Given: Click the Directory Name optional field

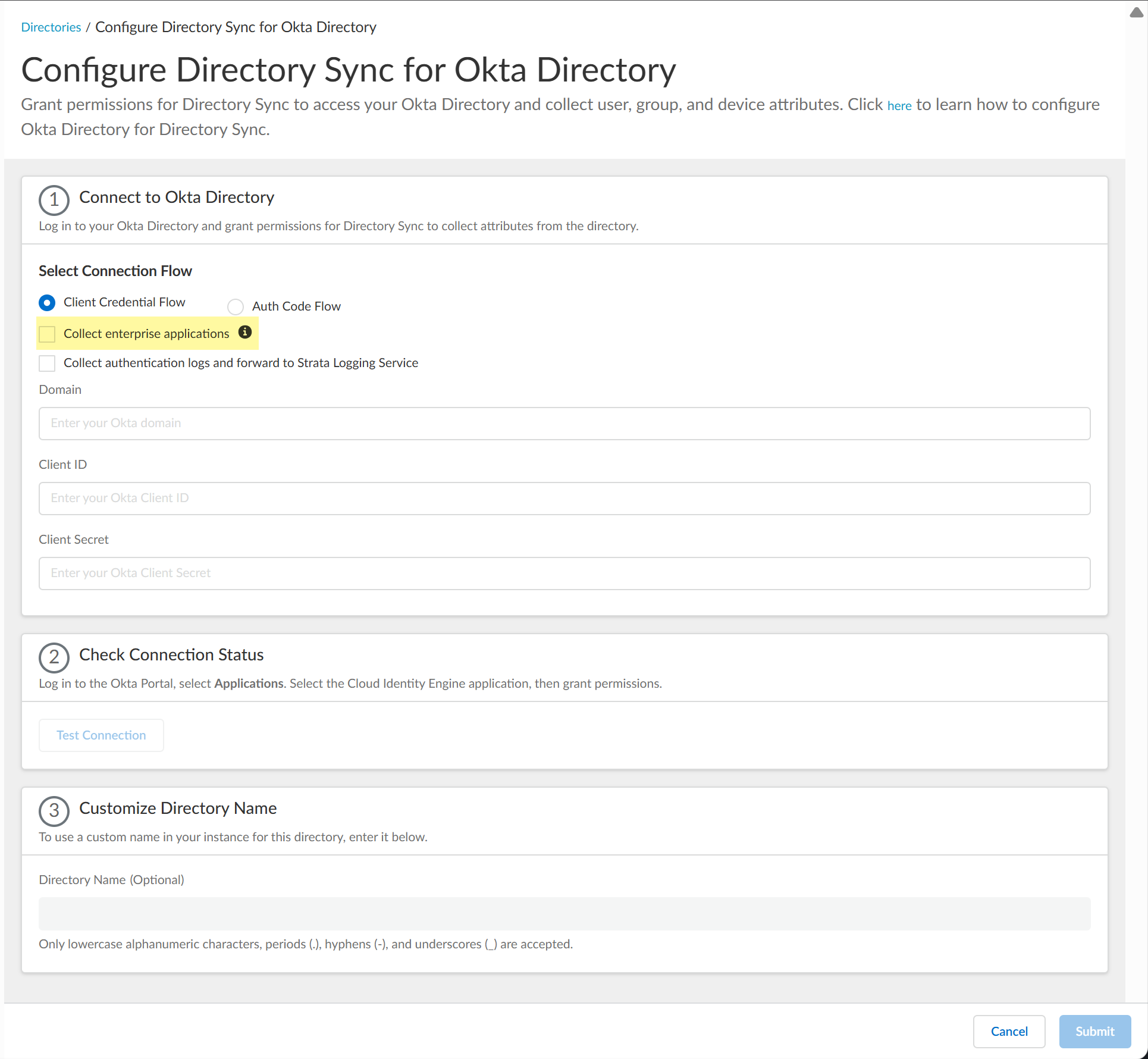Looking at the screenshot, I should (x=564, y=914).
